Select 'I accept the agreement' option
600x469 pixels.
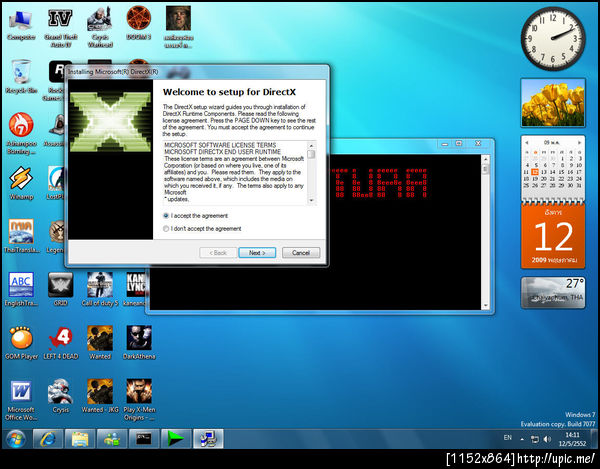pos(196,216)
